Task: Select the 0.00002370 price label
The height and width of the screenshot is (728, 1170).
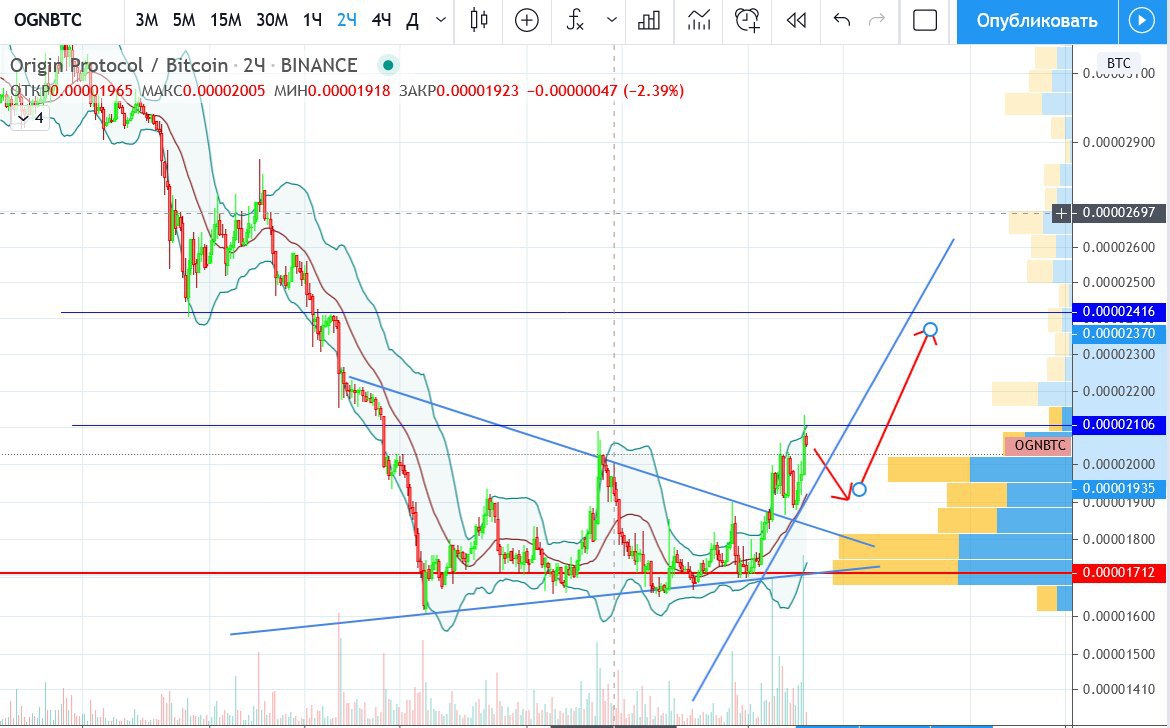Action: pyautogui.click(x=1118, y=333)
